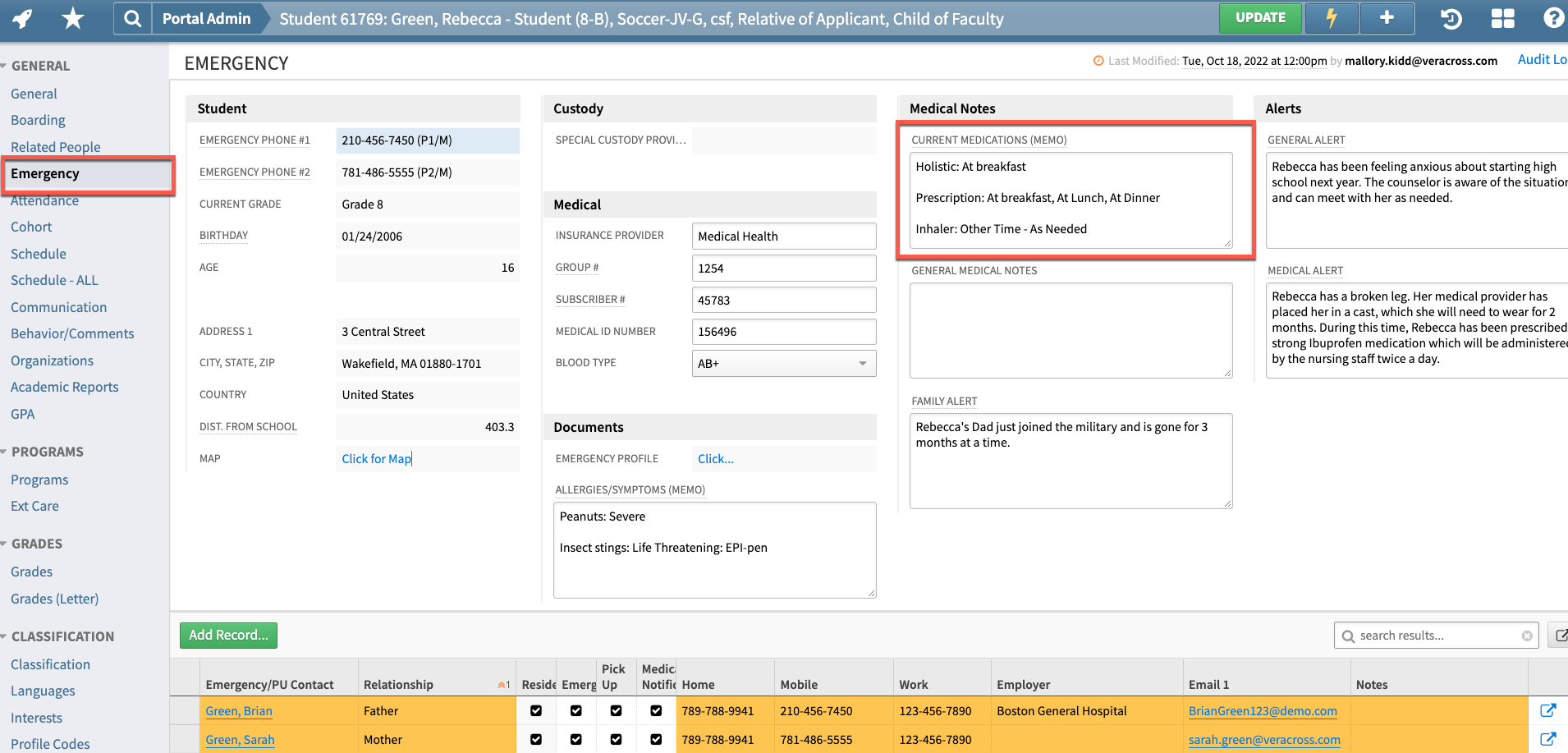Open search using the magnifier icon
Screen dimensions: 1568x753
click(131, 17)
